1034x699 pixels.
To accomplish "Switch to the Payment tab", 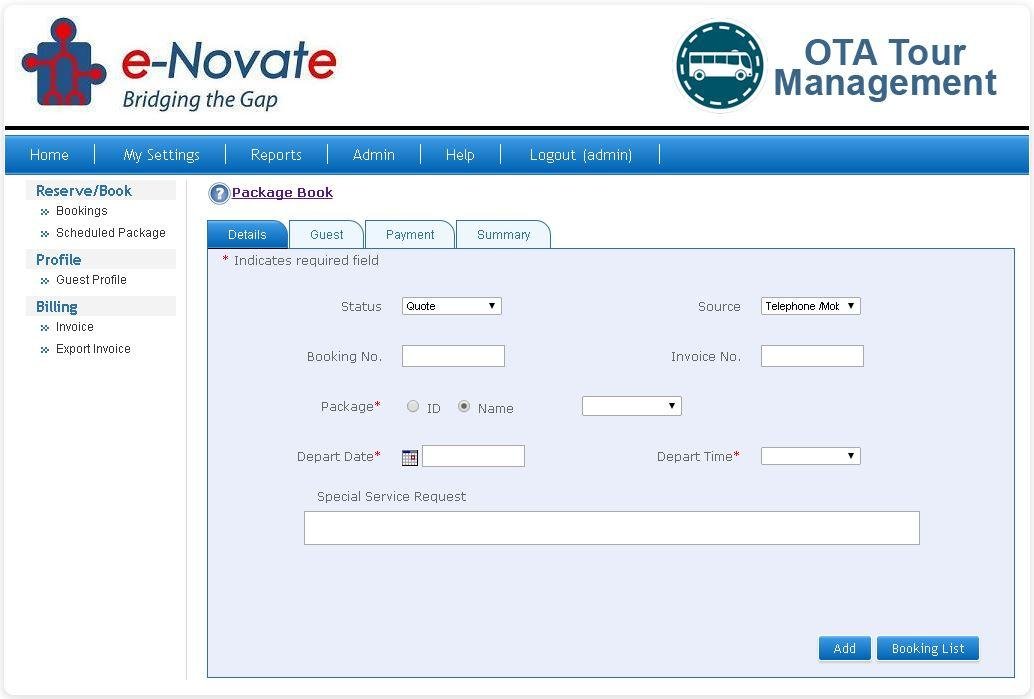I will 410,235.
